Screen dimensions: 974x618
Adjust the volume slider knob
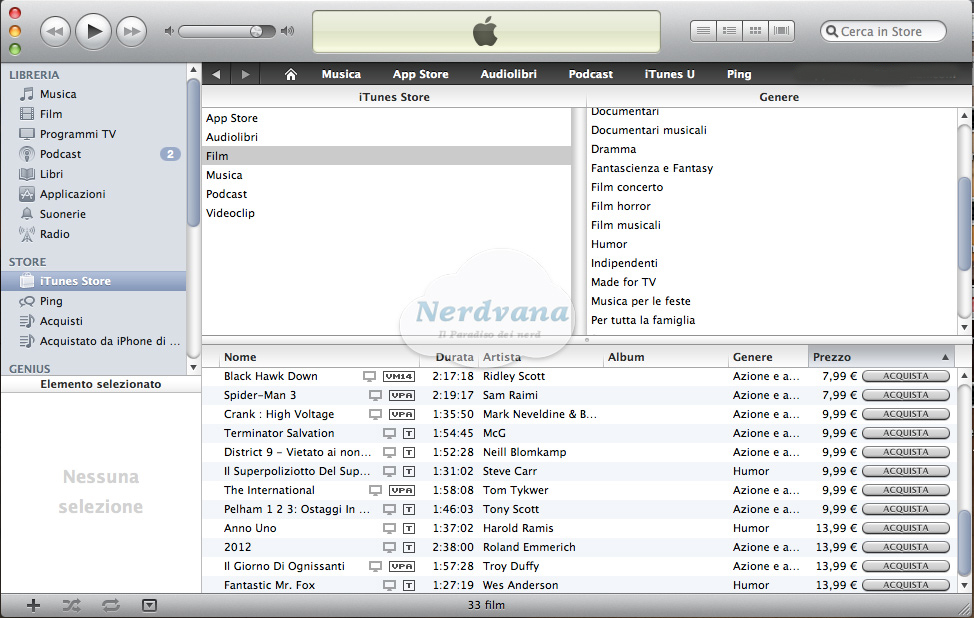(x=256, y=31)
